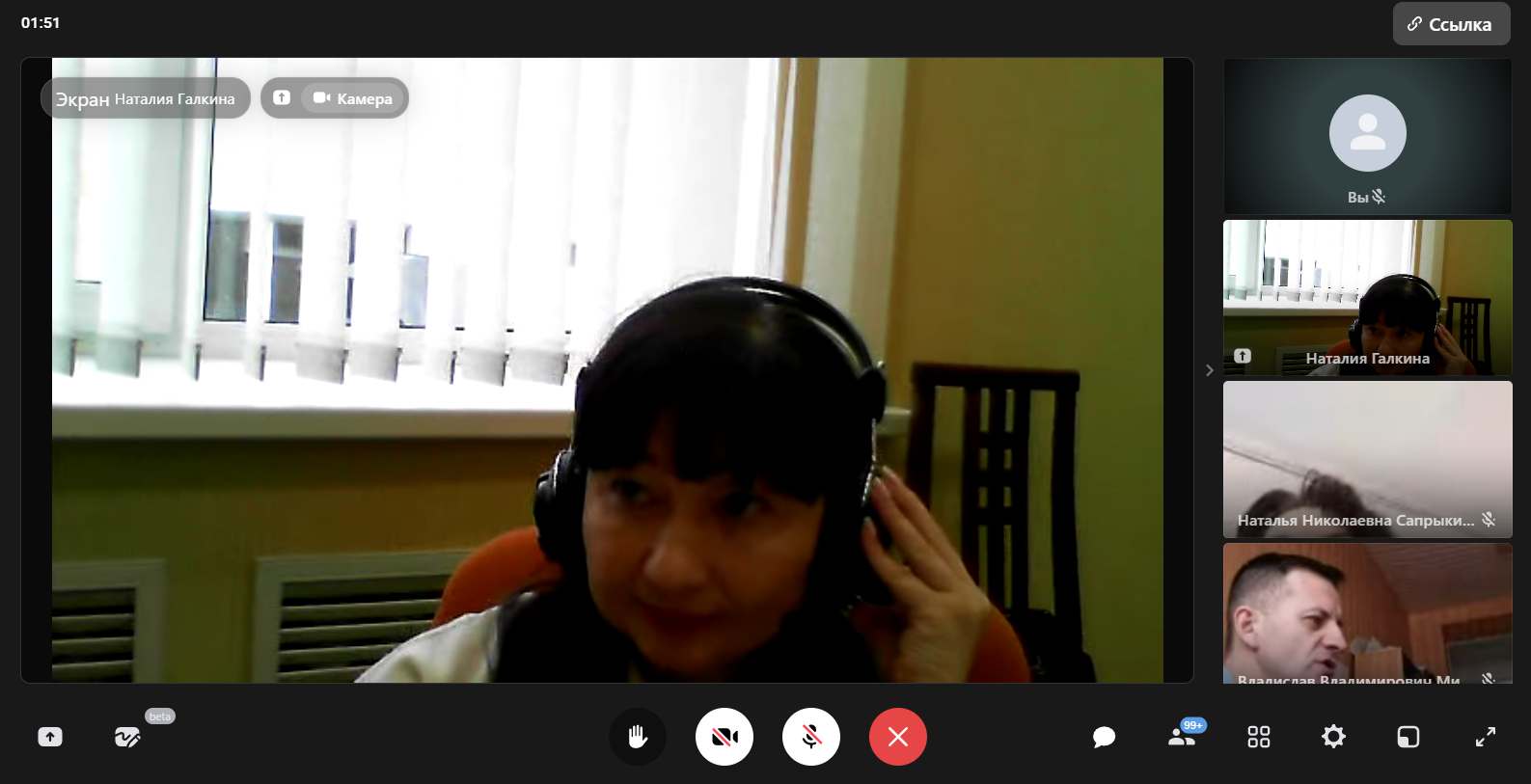The image size is (1531, 784).
Task: Select Наталия Галкина participant thumbnail
Action: 1367,297
